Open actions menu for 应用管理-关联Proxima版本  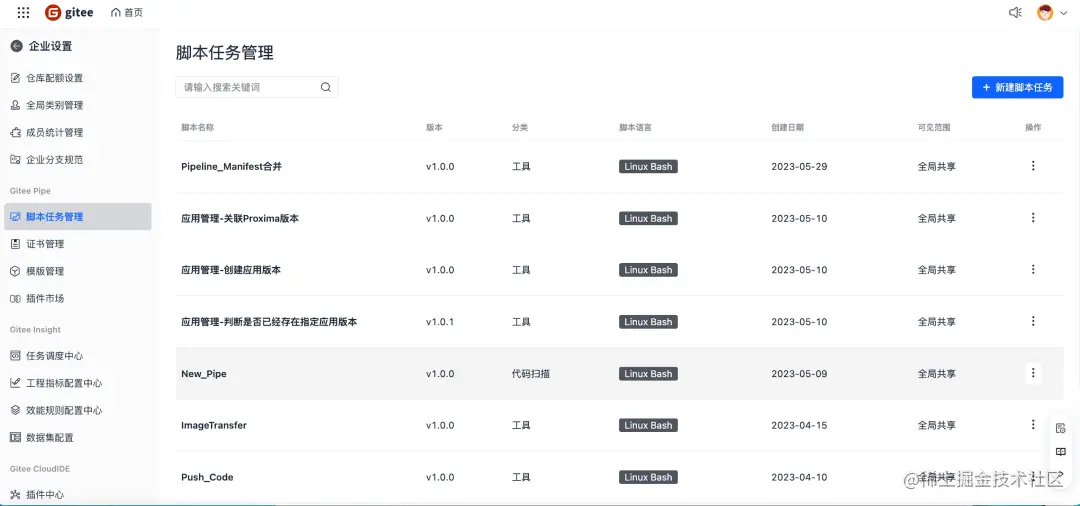pos(1032,218)
